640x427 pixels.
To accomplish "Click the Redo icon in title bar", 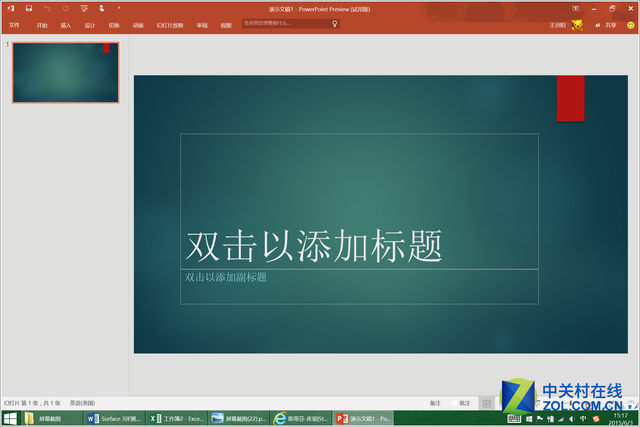I will point(65,9).
